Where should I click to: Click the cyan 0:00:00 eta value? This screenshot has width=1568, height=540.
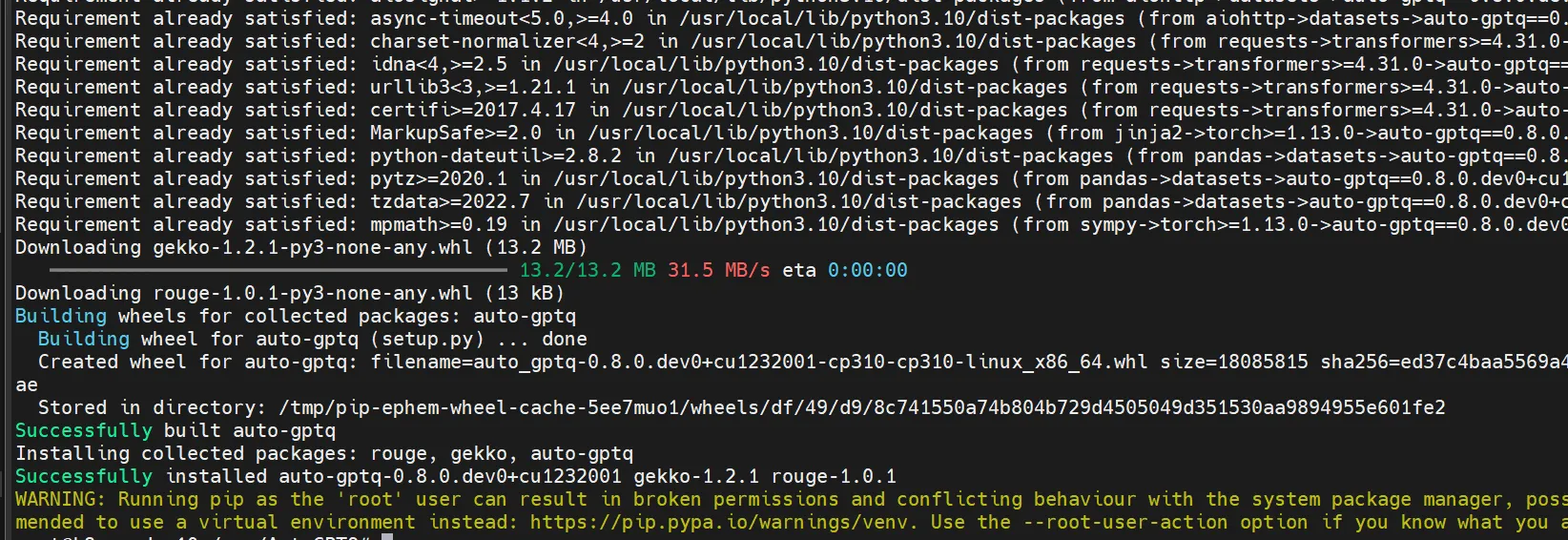[x=867, y=270]
